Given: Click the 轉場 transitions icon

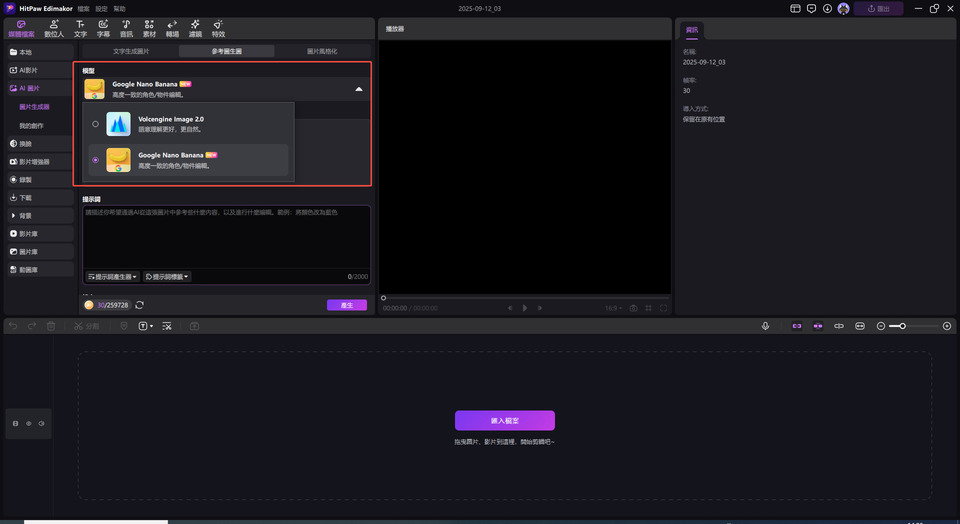Looking at the screenshot, I should [x=172, y=27].
